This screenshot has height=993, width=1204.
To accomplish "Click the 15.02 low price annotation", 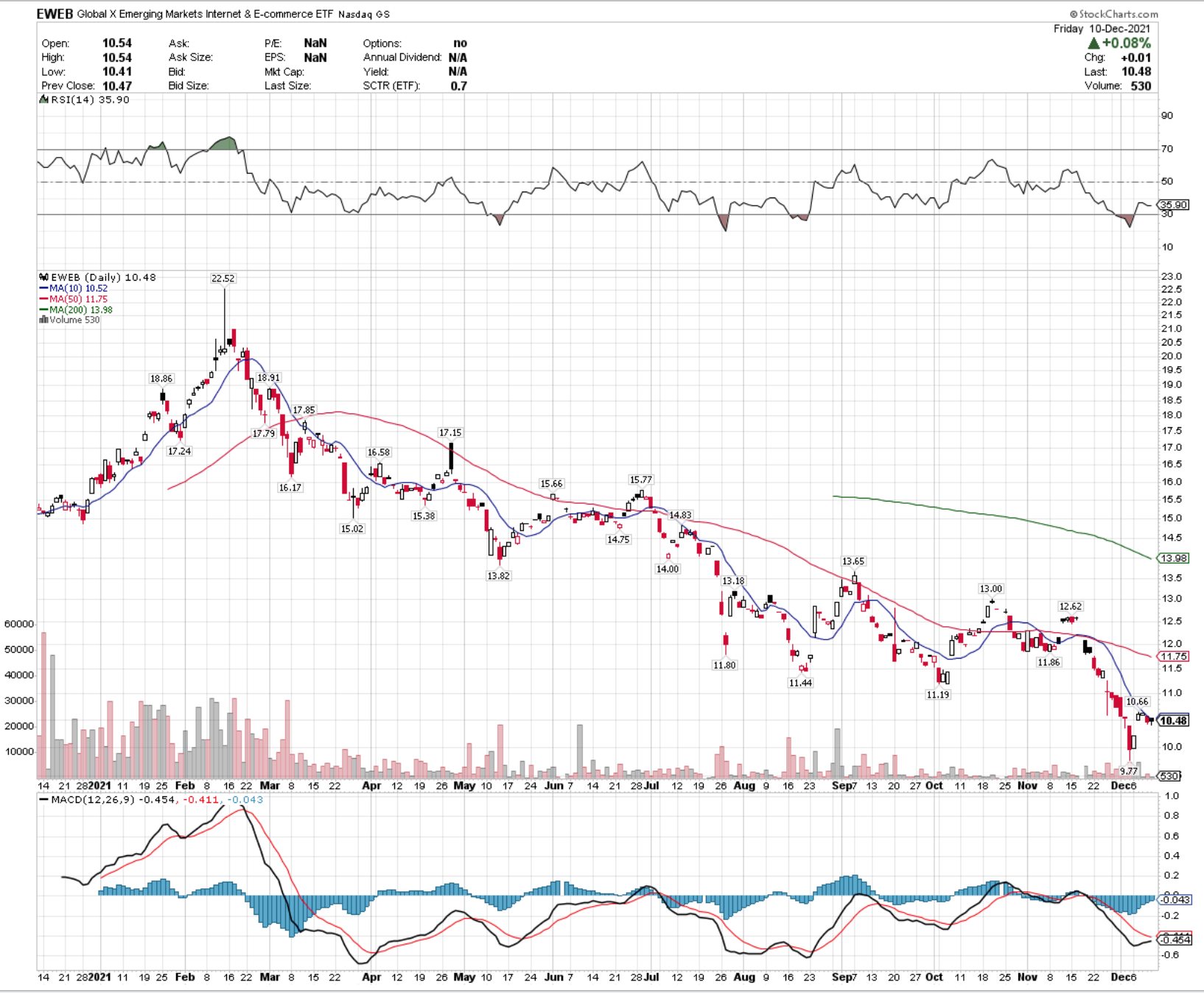I will 352,529.
